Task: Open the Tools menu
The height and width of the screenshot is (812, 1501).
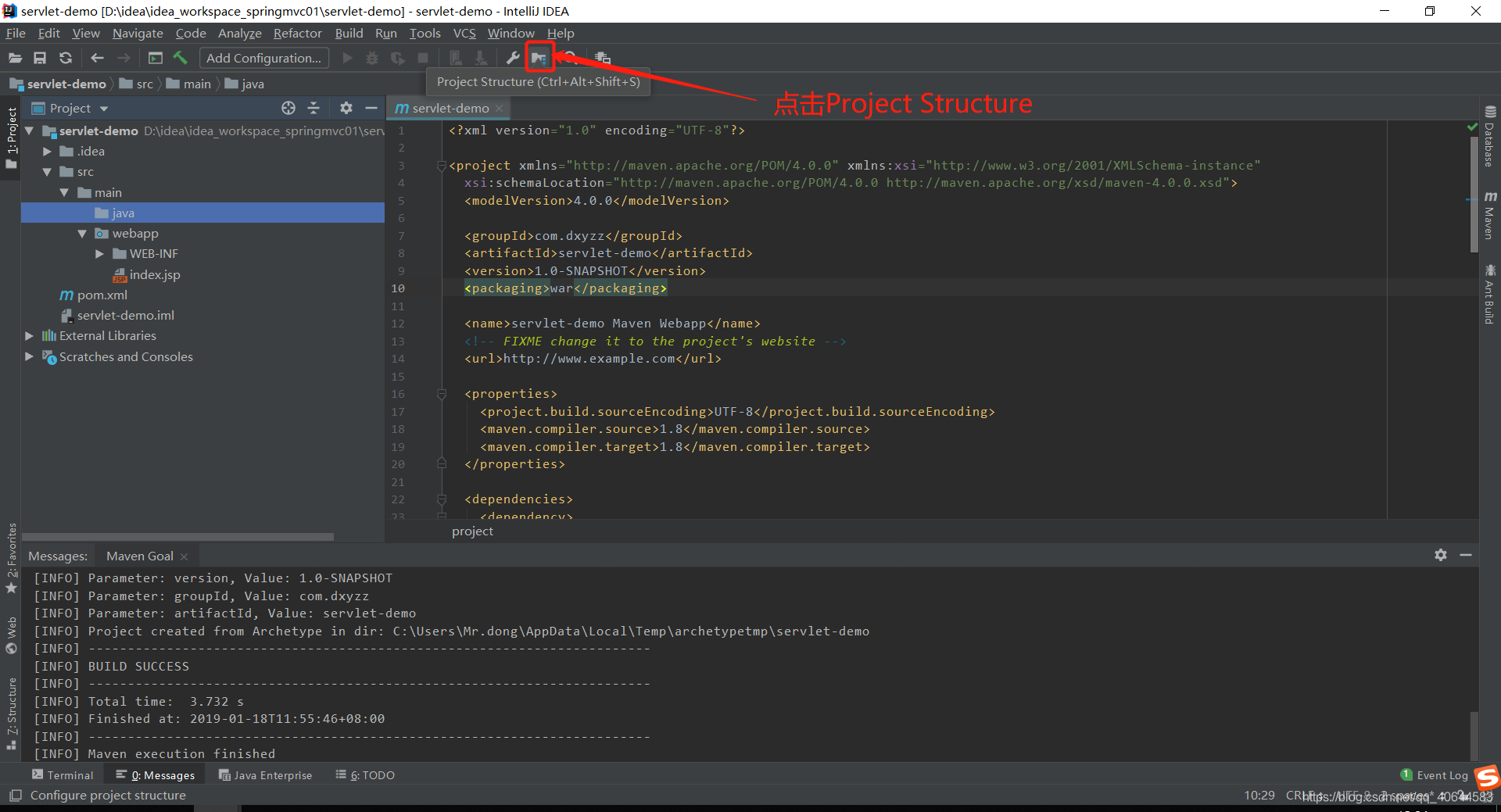Action: [x=425, y=33]
